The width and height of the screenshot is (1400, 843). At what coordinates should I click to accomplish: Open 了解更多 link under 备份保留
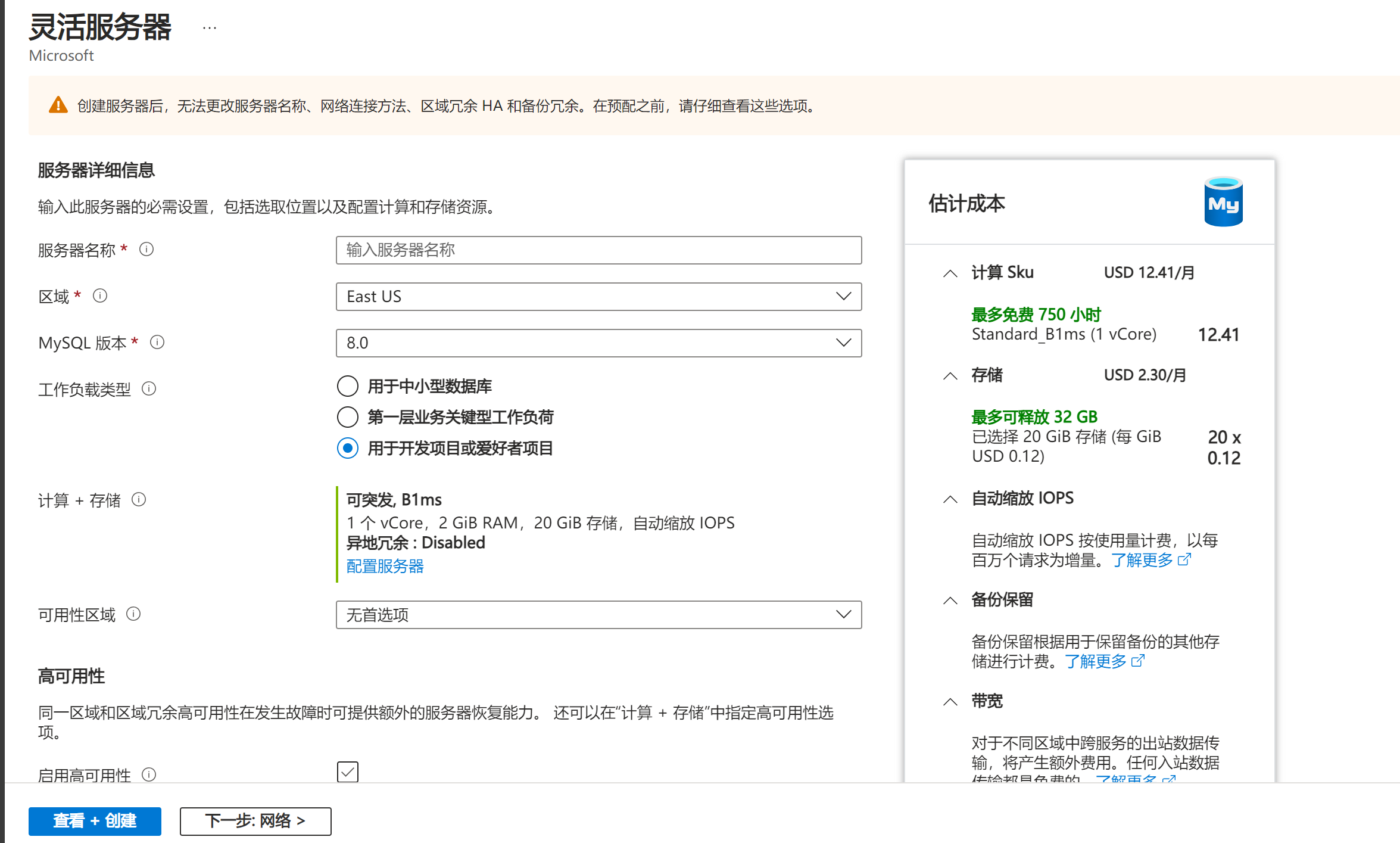1103,661
